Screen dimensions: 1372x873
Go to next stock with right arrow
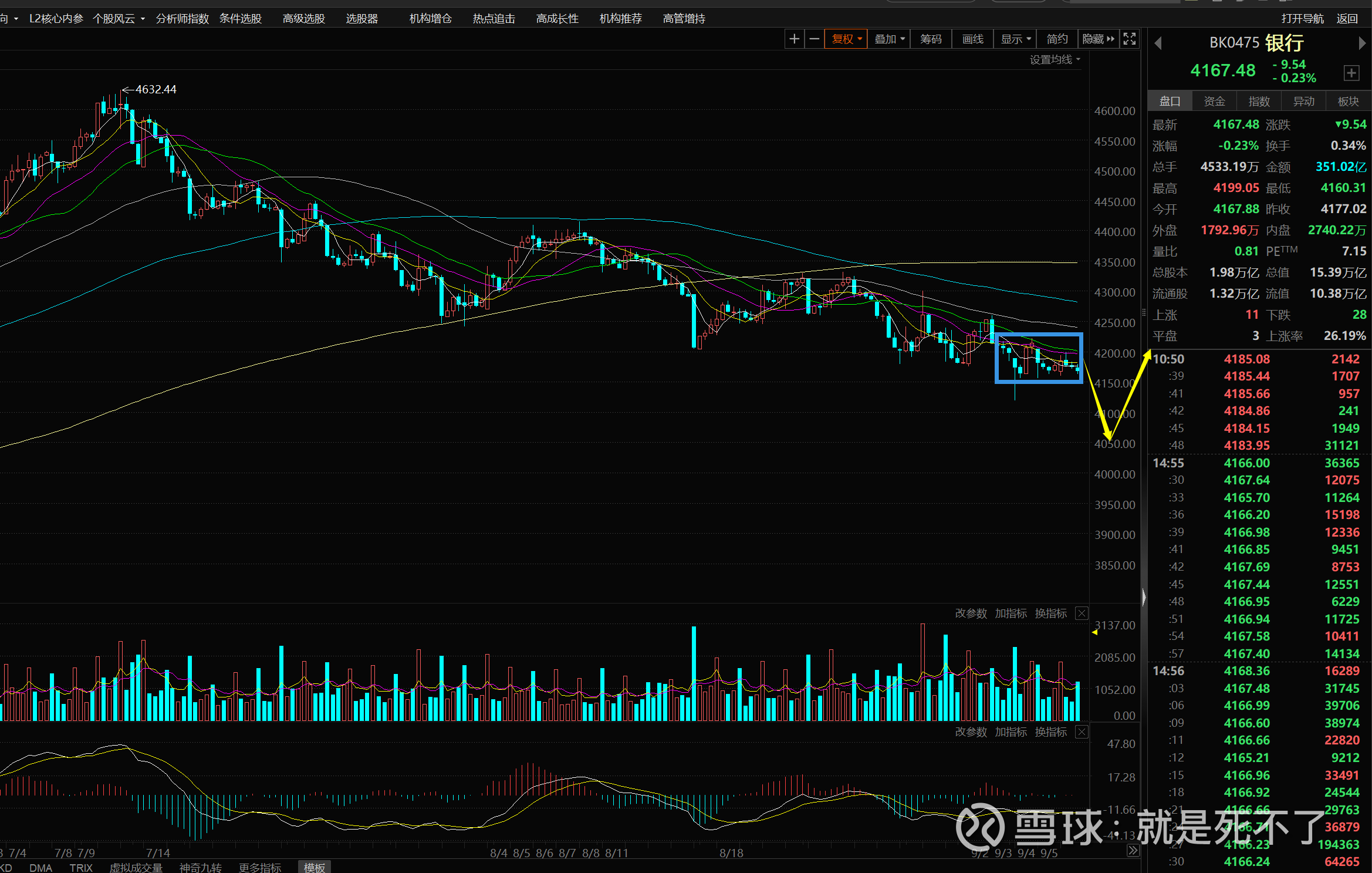tap(1362, 43)
